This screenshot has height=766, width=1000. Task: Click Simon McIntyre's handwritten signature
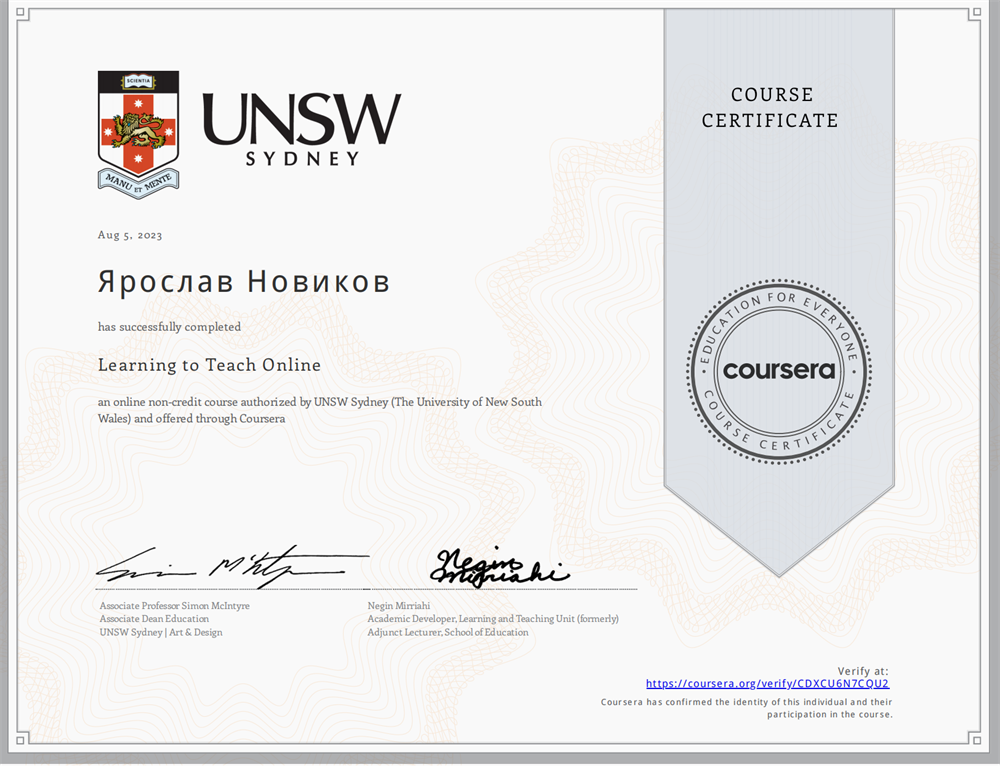pos(233,565)
